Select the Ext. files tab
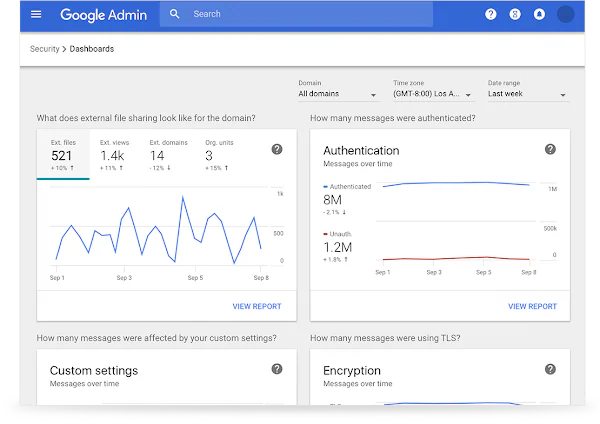The image size is (600, 424). point(63,155)
